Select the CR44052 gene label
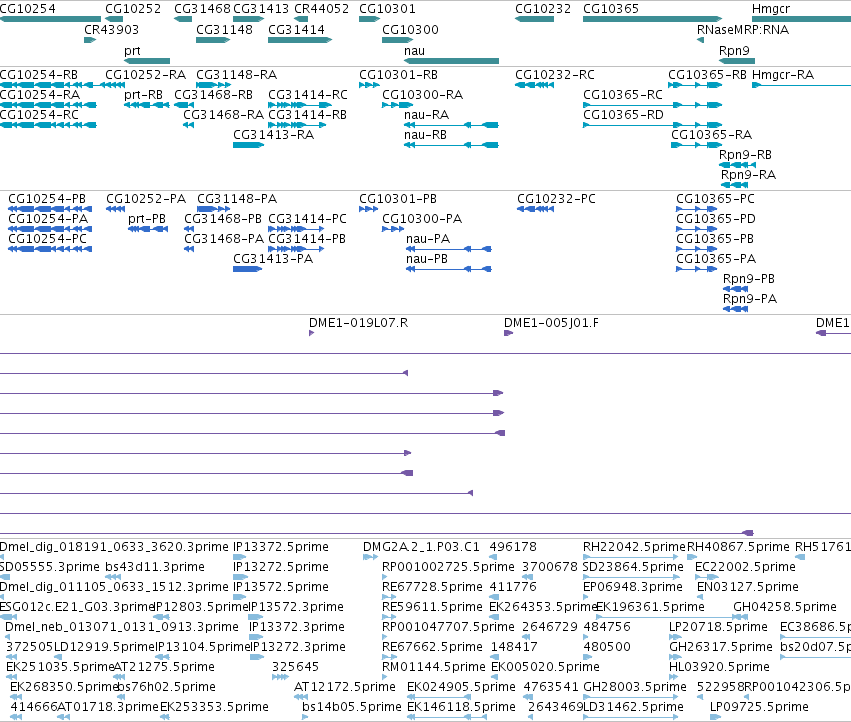 [x=321, y=9]
